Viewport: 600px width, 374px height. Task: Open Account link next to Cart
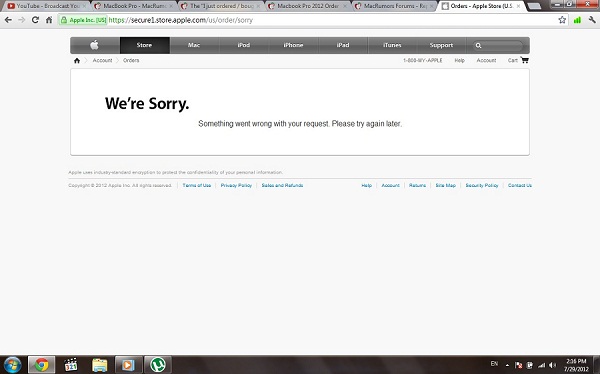pos(486,60)
